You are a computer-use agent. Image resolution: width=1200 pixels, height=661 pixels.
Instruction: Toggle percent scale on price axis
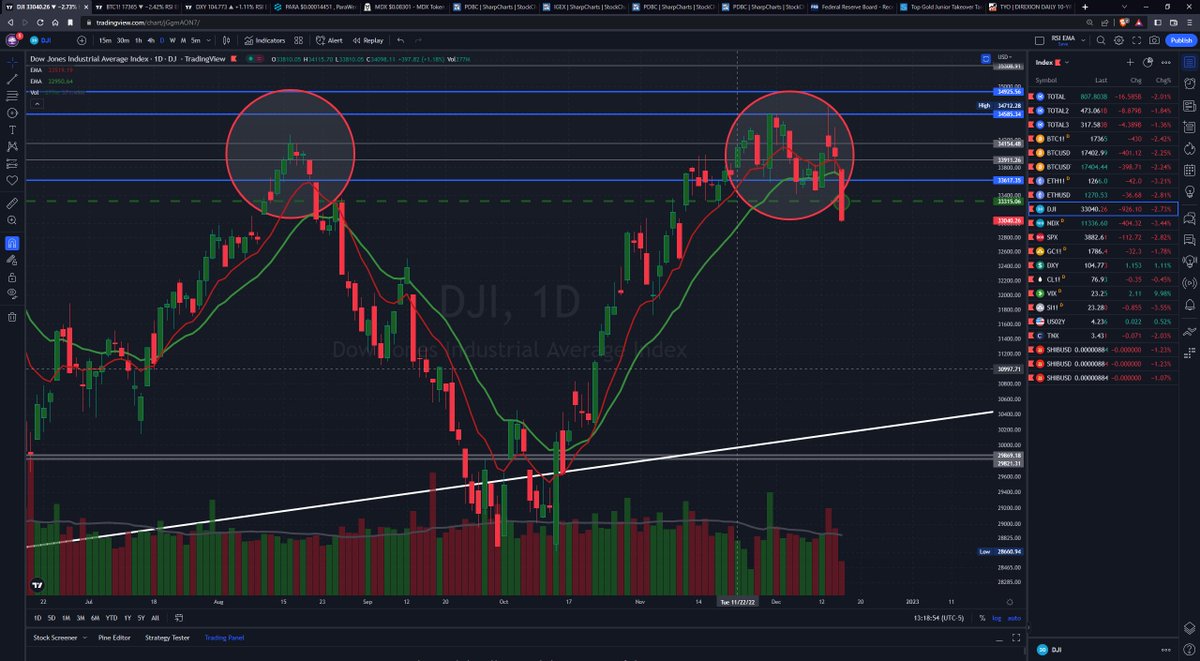982,618
